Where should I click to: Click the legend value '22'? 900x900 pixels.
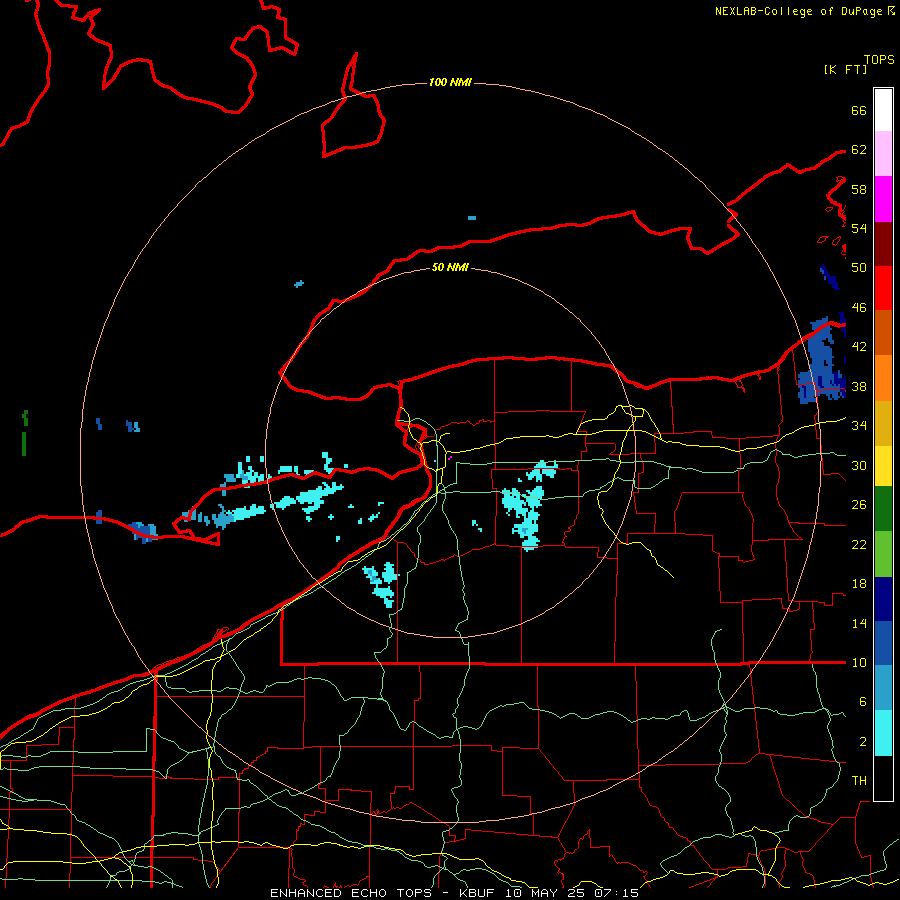click(x=859, y=544)
